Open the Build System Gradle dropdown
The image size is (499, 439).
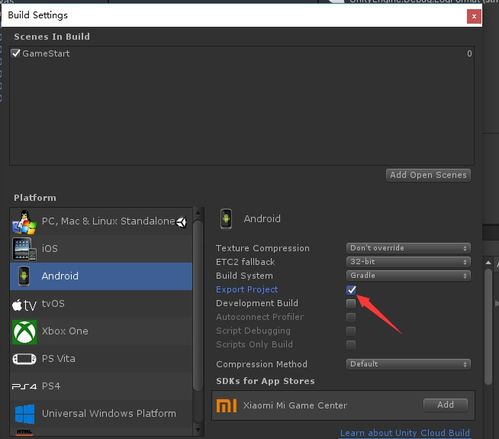[x=408, y=276]
